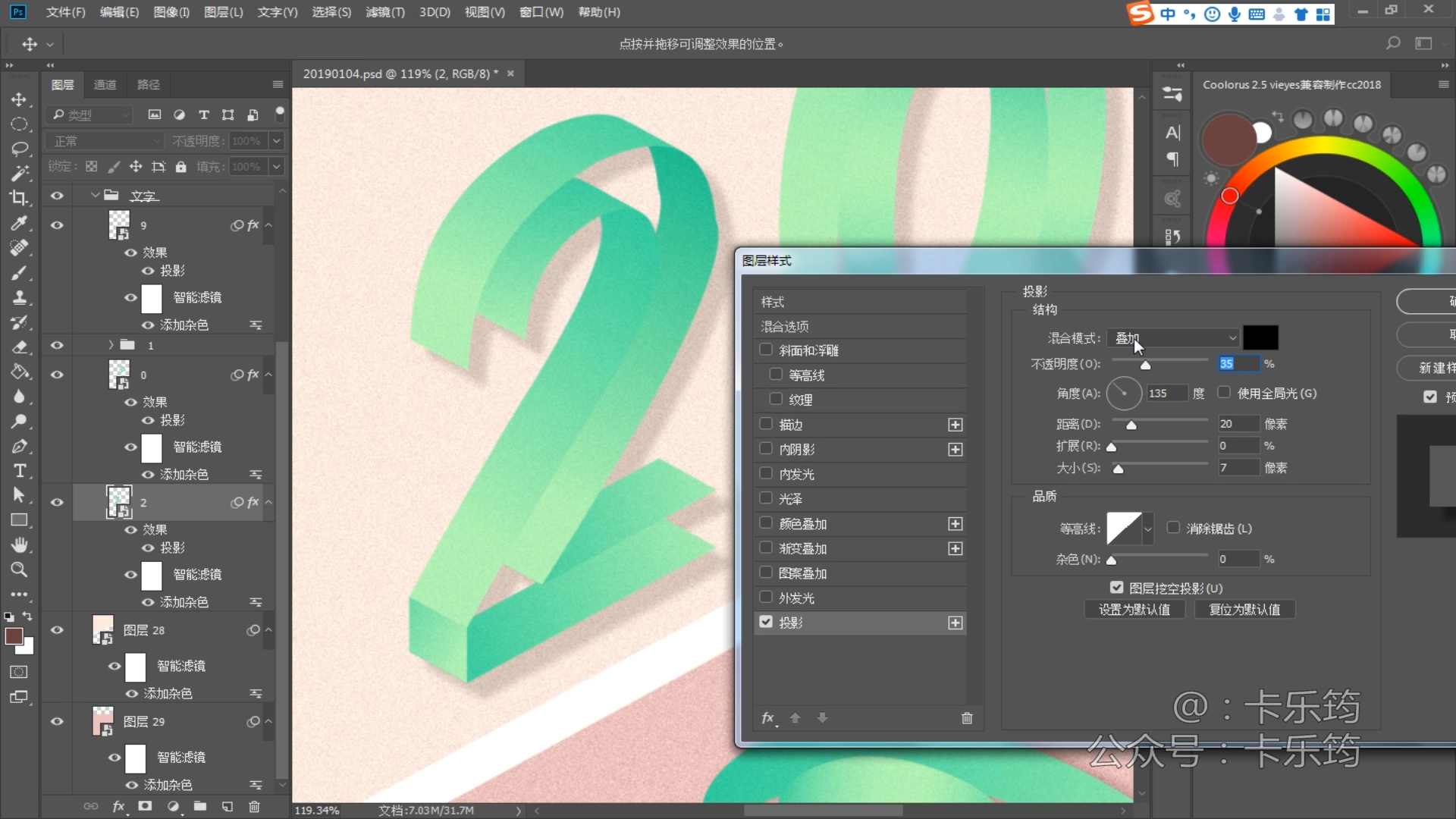Hide the 图层 28 layer visibility
Viewport: 1456px width, 819px height.
click(57, 630)
